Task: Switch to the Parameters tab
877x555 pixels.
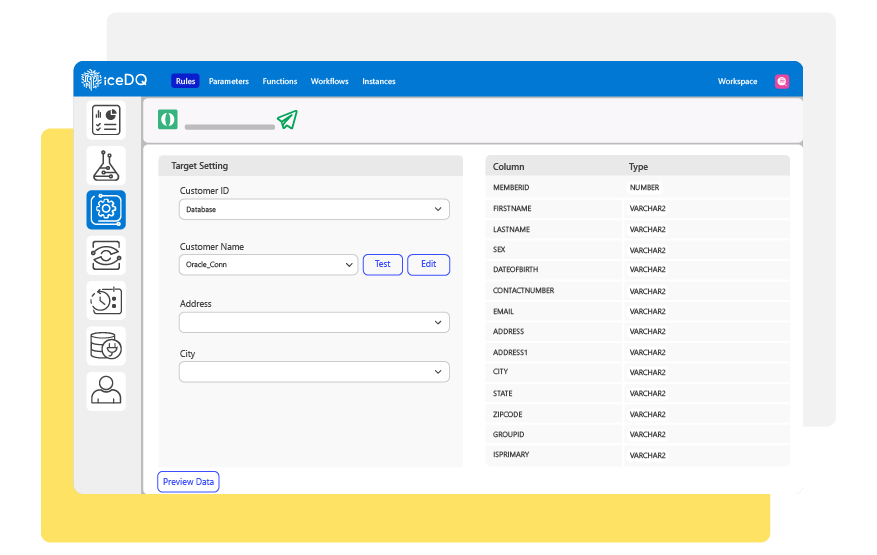Action: pyautogui.click(x=229, y=81)
